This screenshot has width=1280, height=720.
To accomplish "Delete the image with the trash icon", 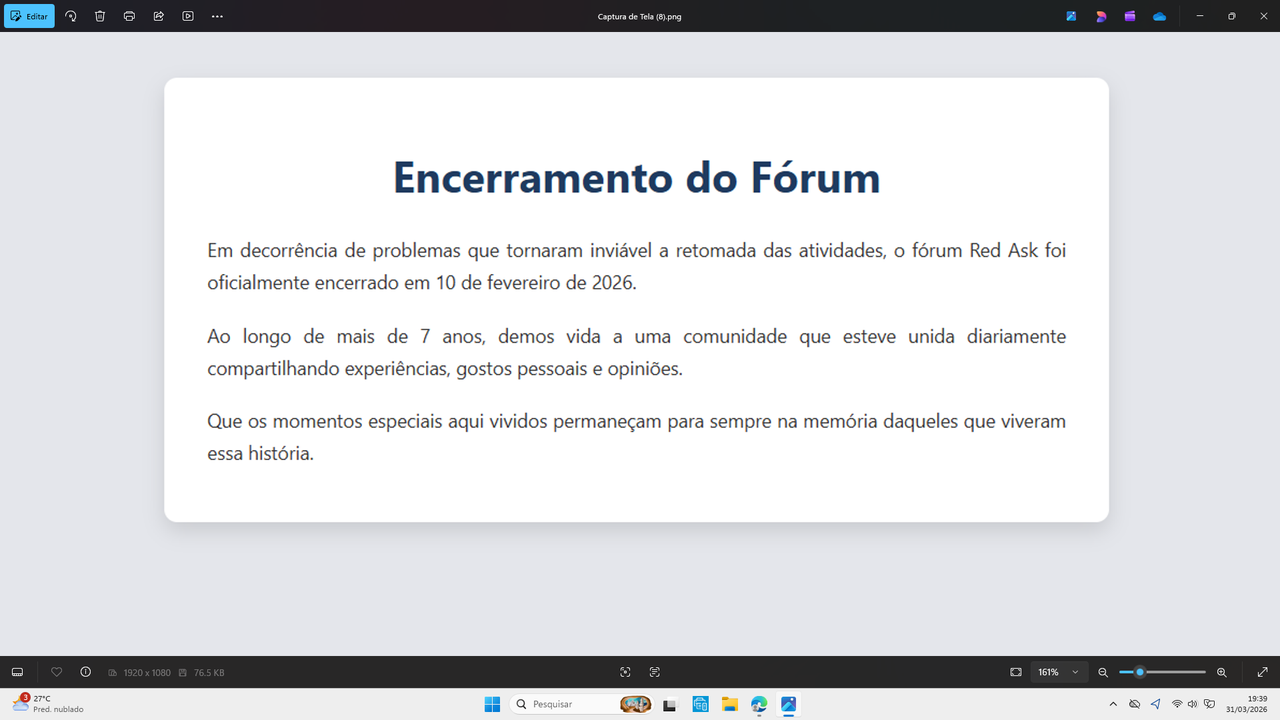I will click(100, 16).
